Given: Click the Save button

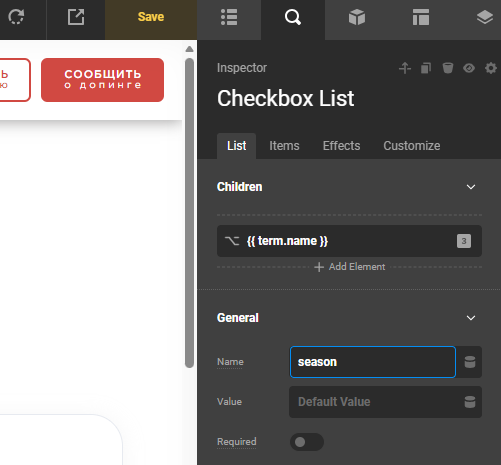Looking at the screenshot, I should [151, 17].
